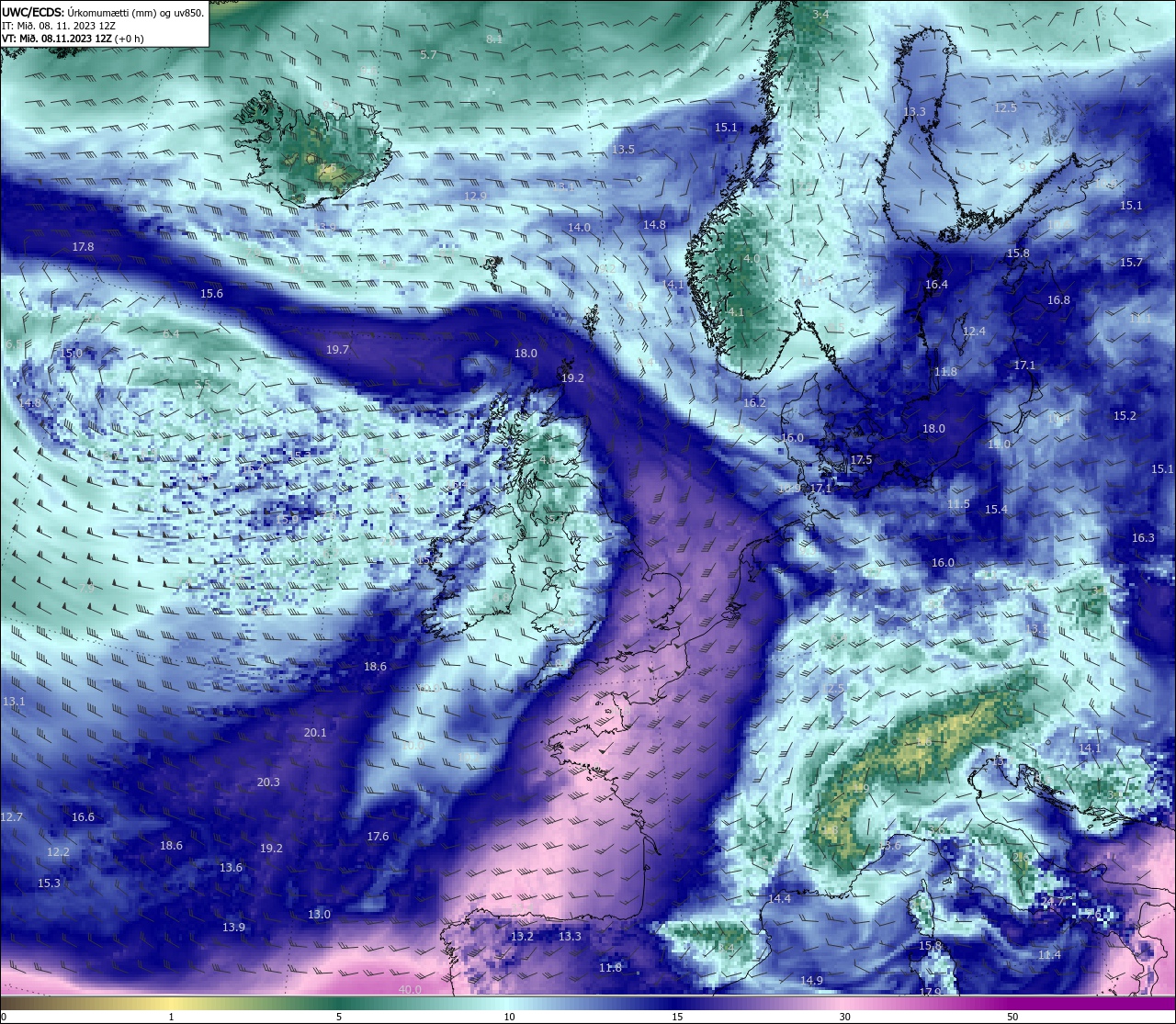Click the 4.0 value over Norway
Image resolution: width=1176 pixels, height=1024 pixels.
752,260
